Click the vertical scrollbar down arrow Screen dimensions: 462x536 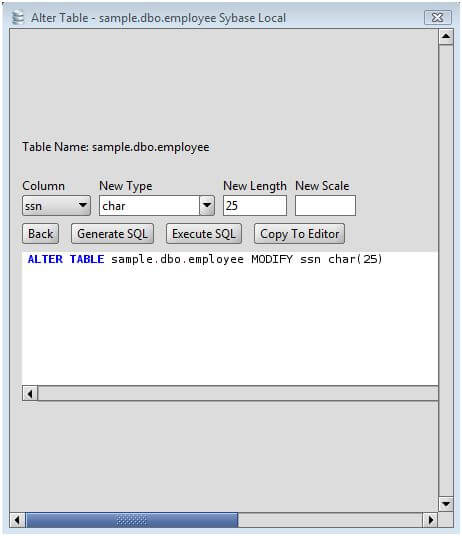(x=446, y=504)
